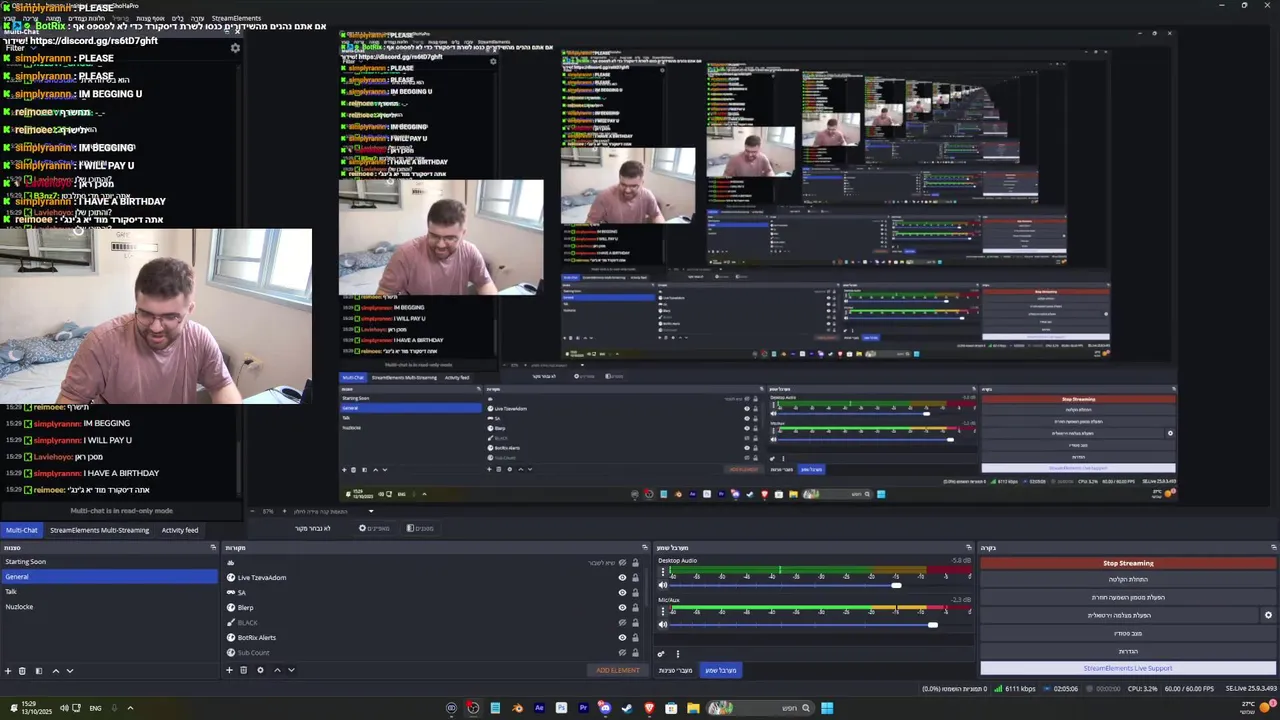Hide the BotRix Alerts source
This screenshot has width=1280, height=720.
point(622,638)
